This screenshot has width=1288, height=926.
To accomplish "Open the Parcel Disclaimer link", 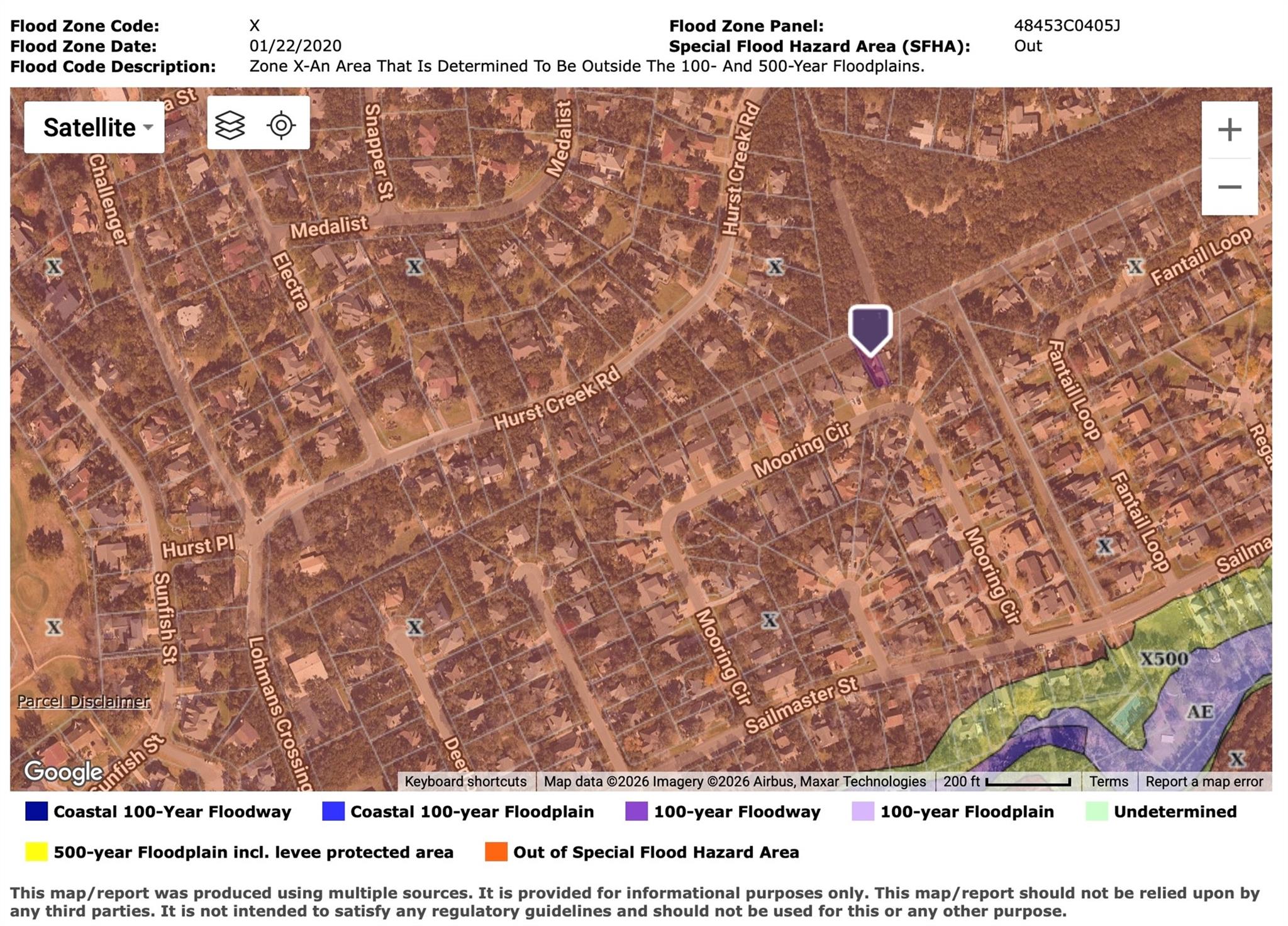I will click(x=83, y=701).
